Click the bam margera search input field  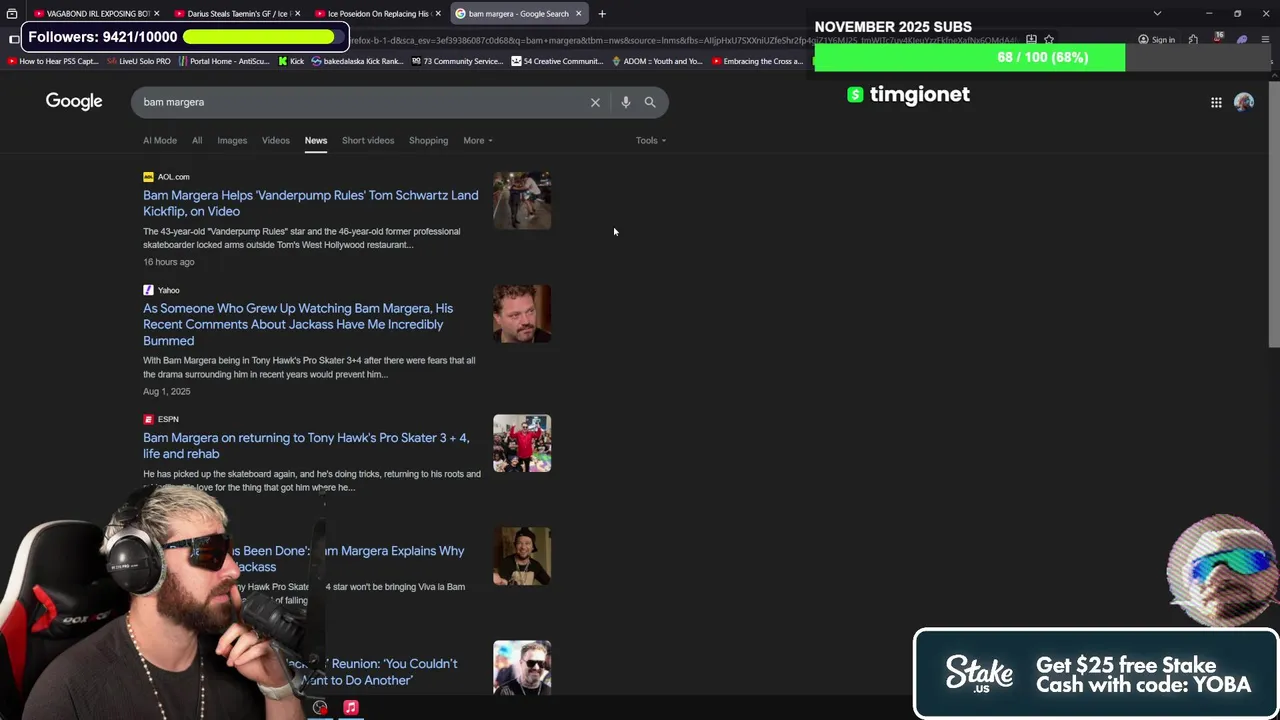tap(360, 102)
